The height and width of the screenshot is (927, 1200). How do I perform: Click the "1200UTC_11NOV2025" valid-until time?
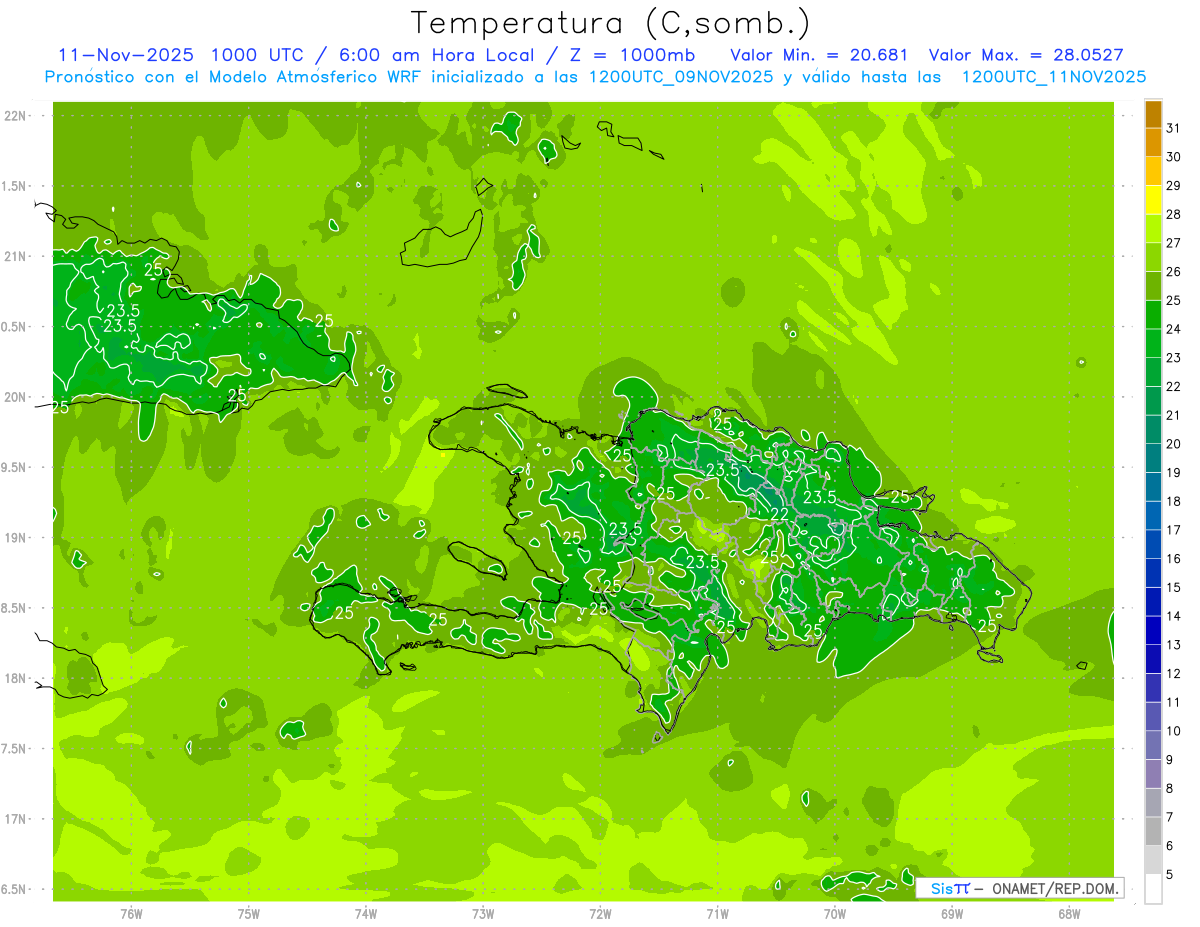click(x=1054, y=77)
